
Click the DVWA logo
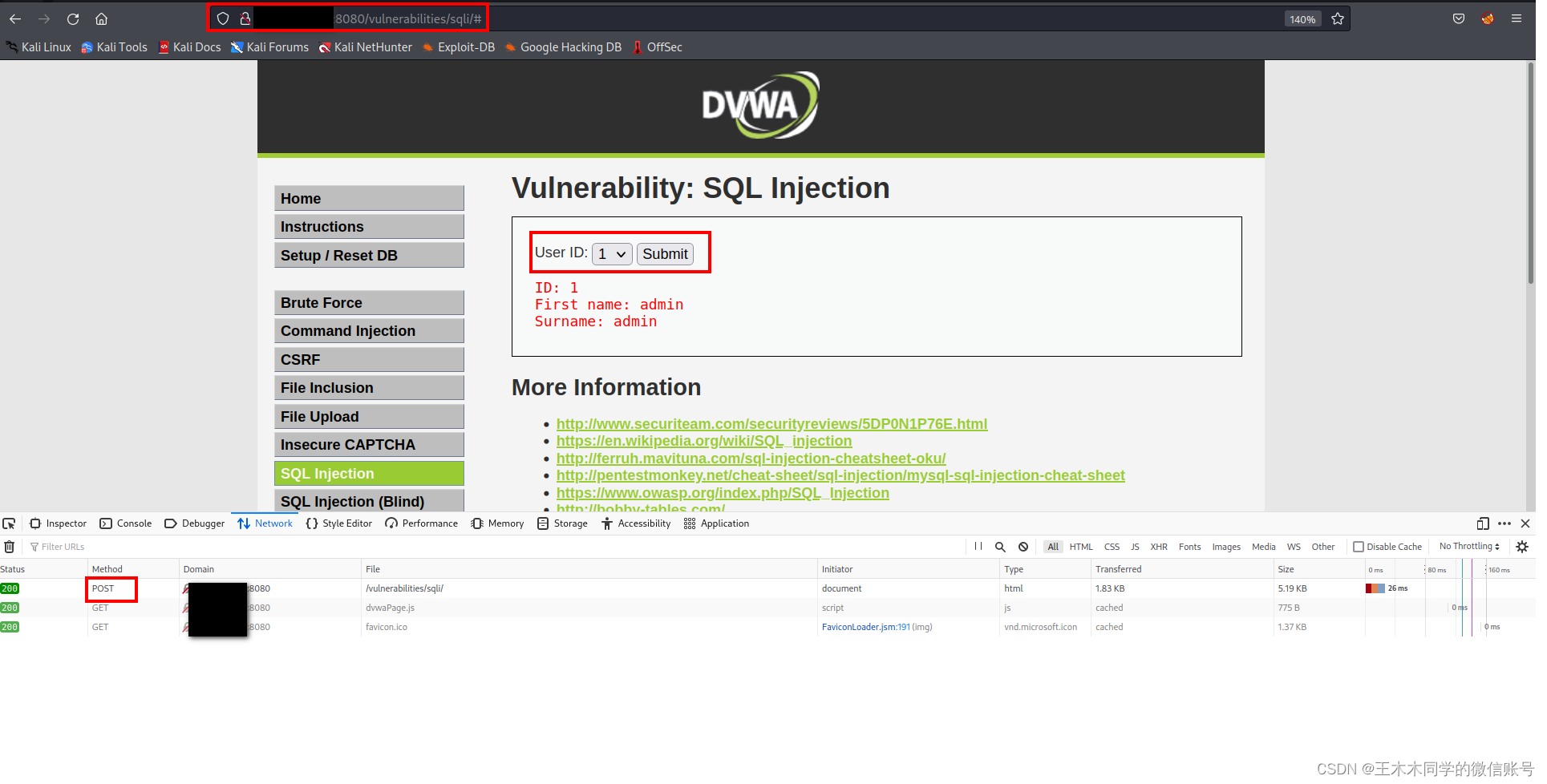click(760, 105)
